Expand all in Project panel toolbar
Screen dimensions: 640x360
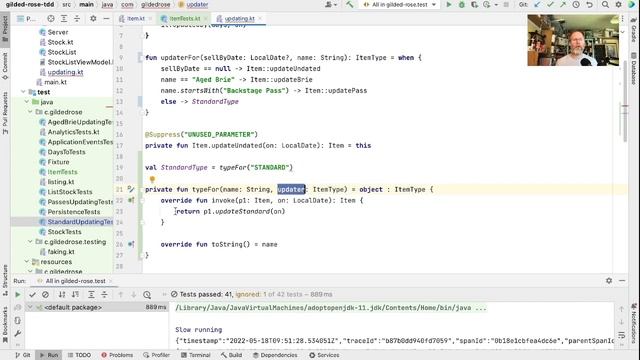coord(64,18)
